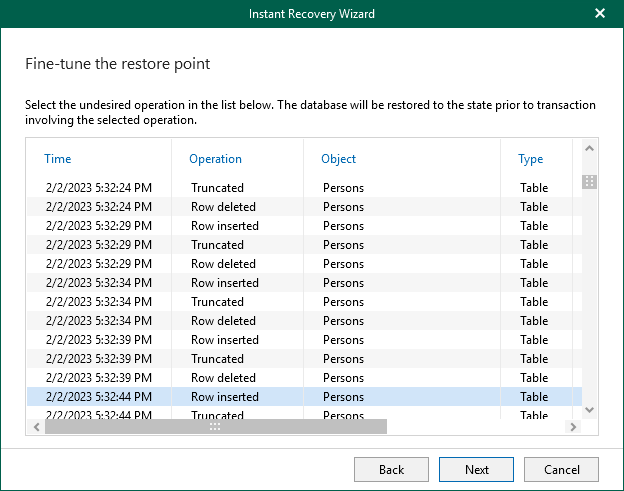Image resolution: width=624 pixels, height=491 pixels.
Task: Click the Object column header
Action: (x=338, y=159)
